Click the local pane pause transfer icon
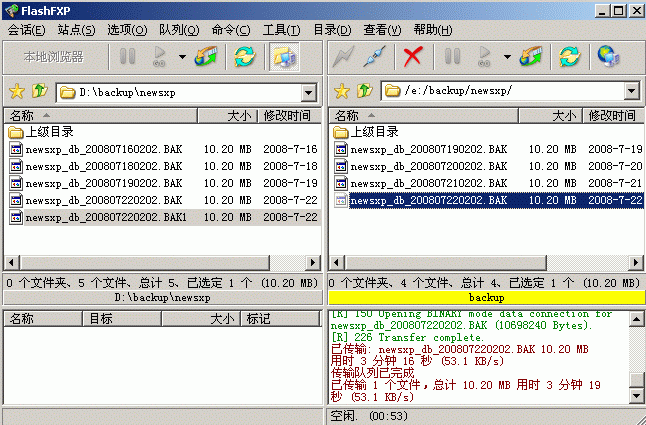Image resolution: width=646 pixels, height=425 pixels. [x=127, y=56]
